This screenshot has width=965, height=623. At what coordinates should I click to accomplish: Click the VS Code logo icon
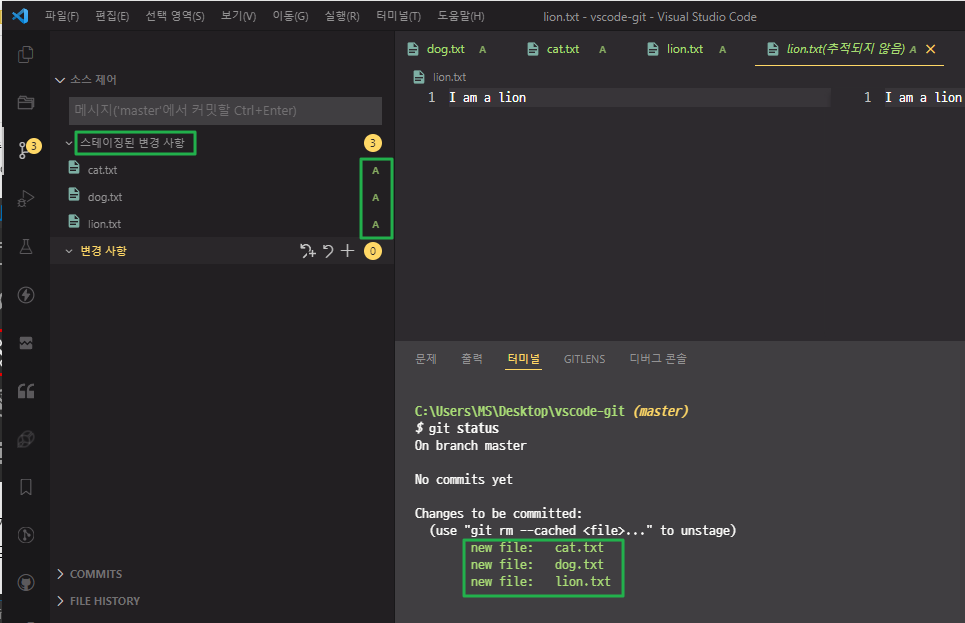point(20,15)
